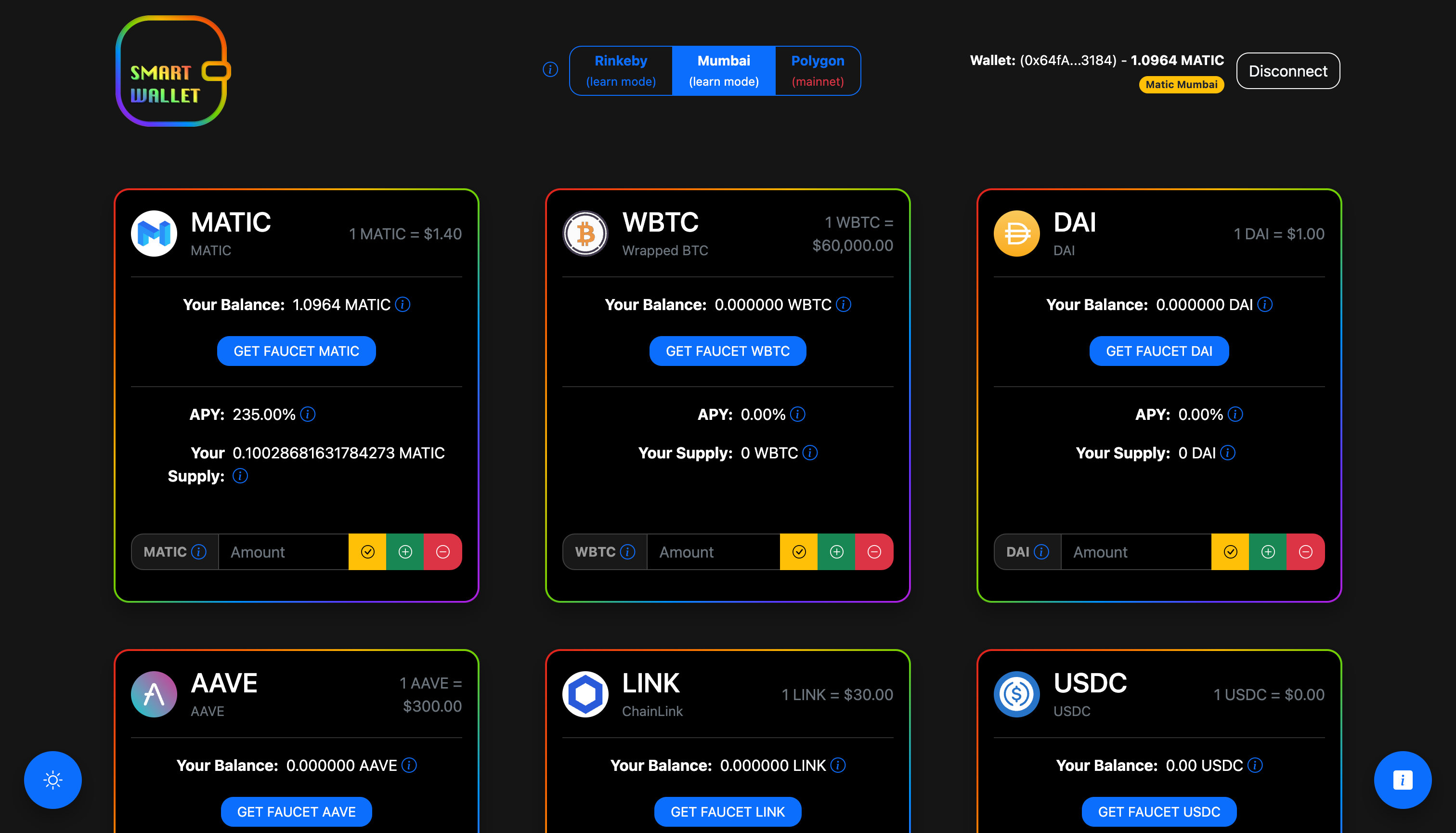Click info icon next to MATIC APY

tap(308, 414)
